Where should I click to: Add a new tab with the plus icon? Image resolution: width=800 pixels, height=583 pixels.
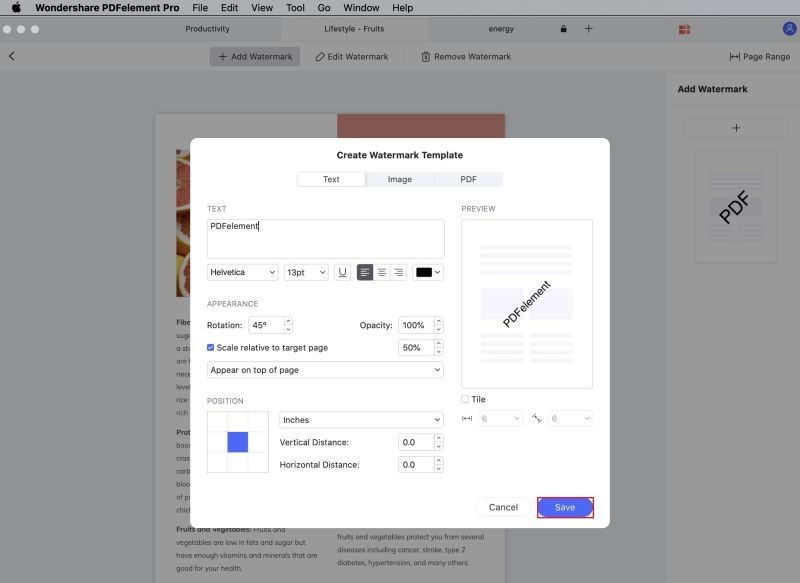point(588,29)
